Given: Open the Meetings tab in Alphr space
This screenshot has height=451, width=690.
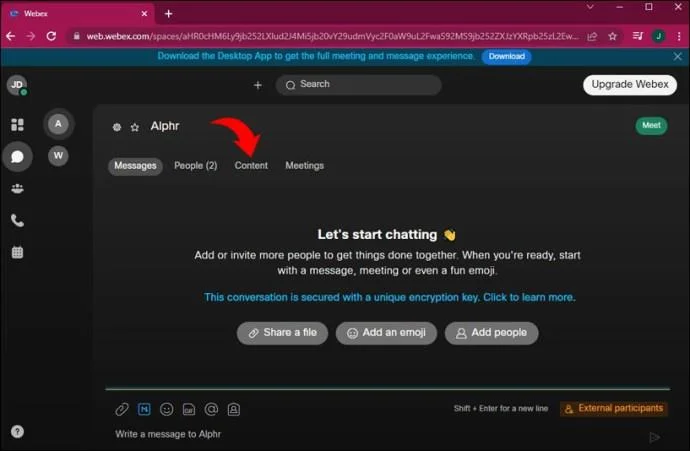Looking at the screenshot, I should coord(305,166).
